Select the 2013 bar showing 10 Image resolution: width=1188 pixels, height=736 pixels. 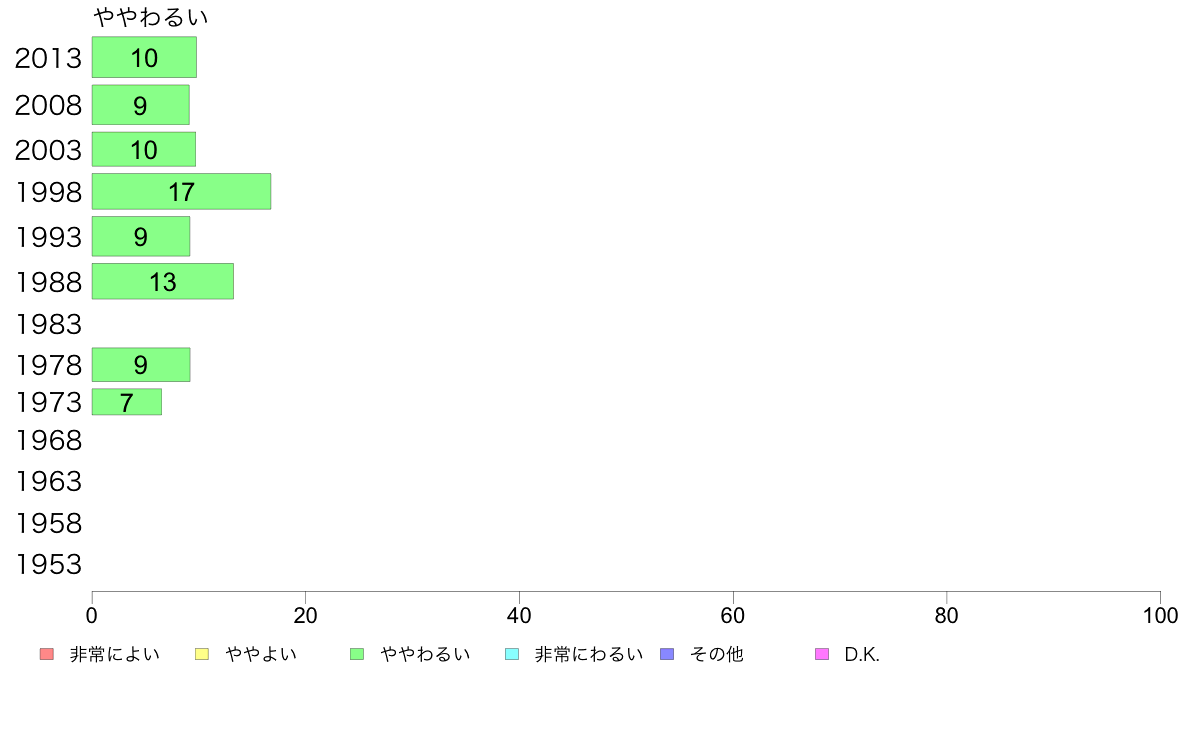click(144, 57)
